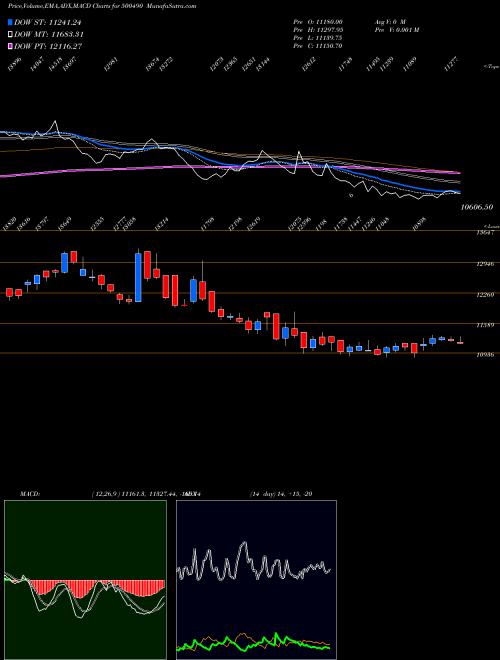Click the rotated 12981 top label
The width and height of the screenshot is (500, 660).
click(111, 65)
